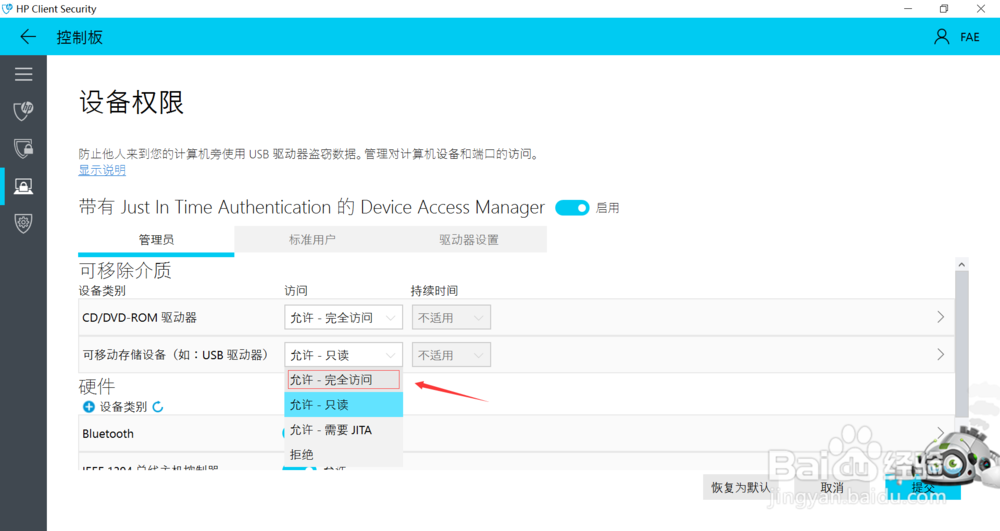Image resolution: width=1000 pixels, height=531 pixels.
Task: Choose 允许 - 只读 option in list
Action: (343, 405)
